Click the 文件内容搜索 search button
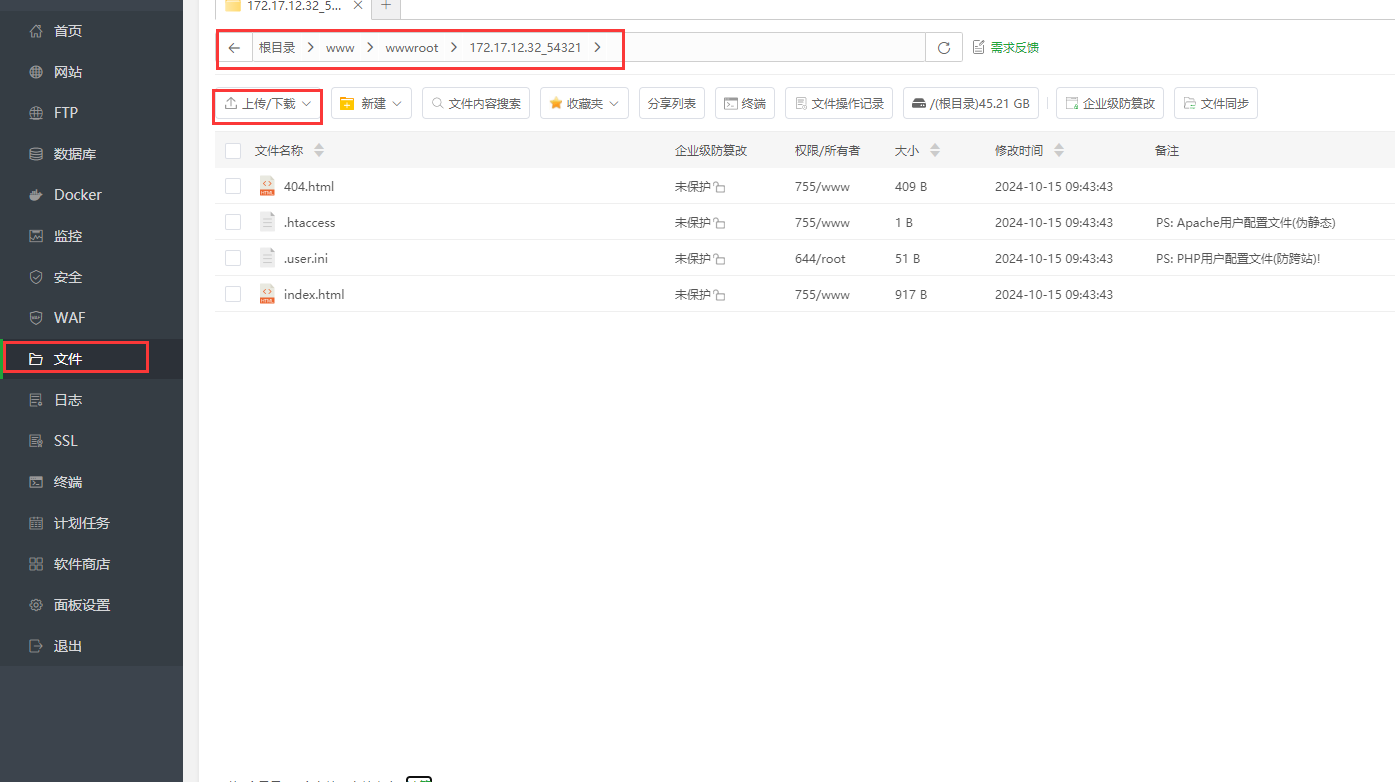Viewport: 1395px width, 782px height. click(x=476, y=103)
